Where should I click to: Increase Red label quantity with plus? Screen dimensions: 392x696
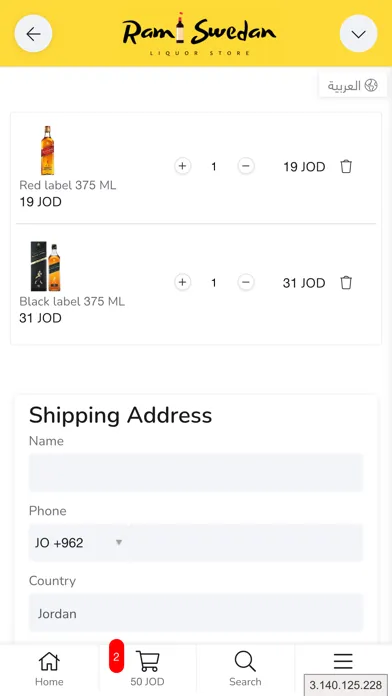coord(182,166)
